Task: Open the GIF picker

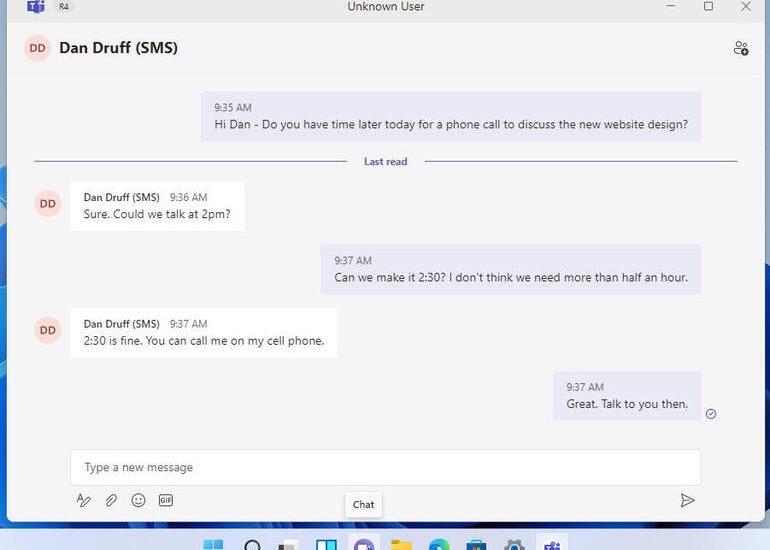Action: pos(166,500)
